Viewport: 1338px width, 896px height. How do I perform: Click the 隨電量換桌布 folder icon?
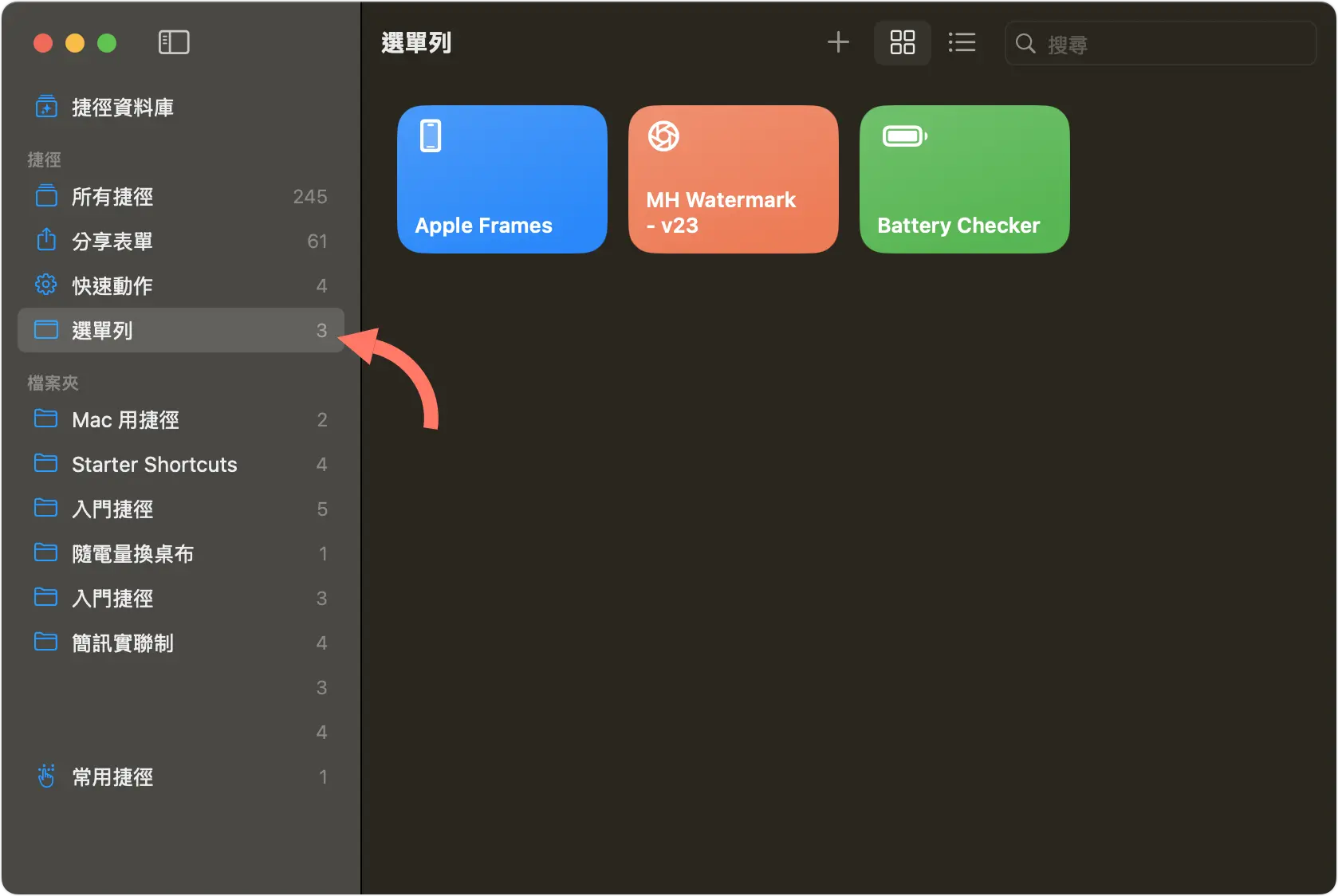(x=46, y=552)
